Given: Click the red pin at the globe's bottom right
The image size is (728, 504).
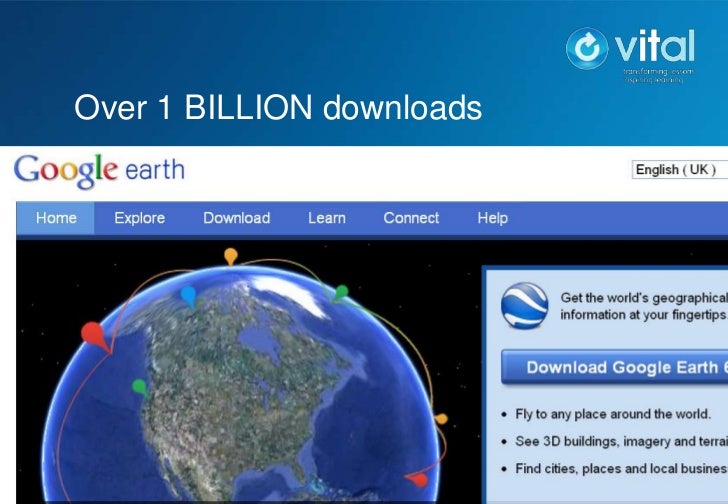Looking at the screenshot, I should click(416, 479).
